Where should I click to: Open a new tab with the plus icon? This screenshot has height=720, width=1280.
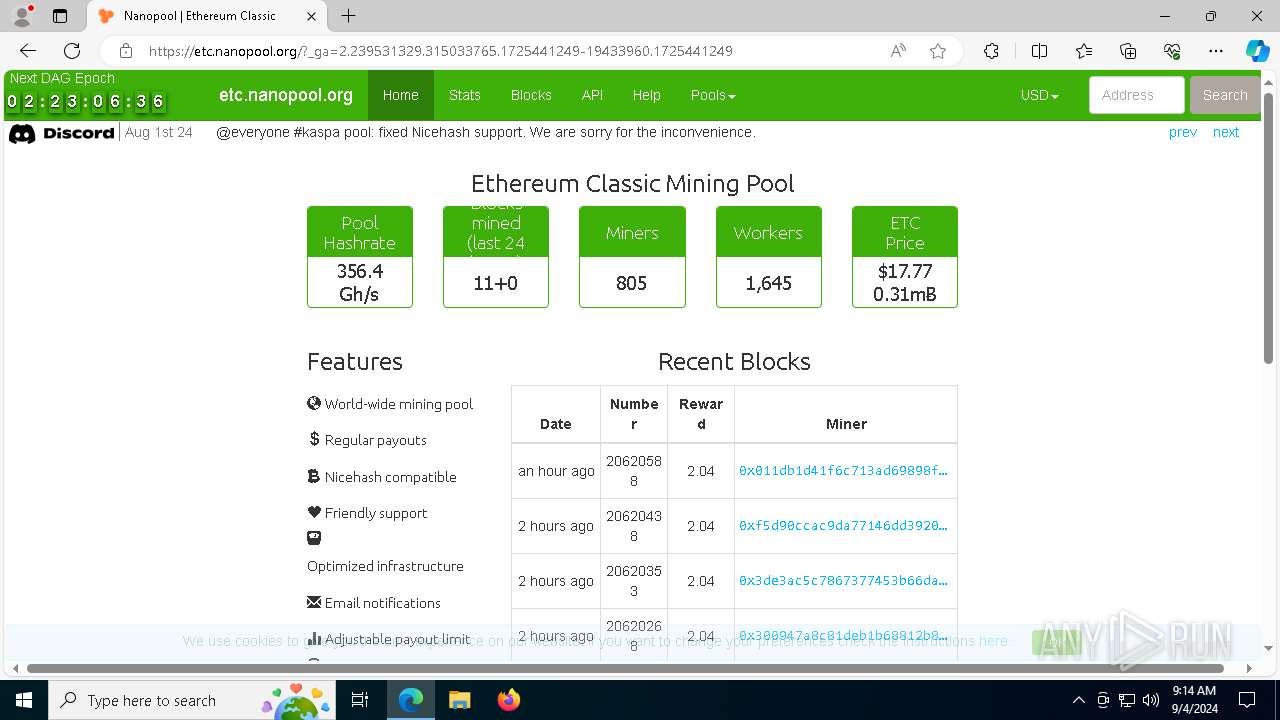pos(348,16)
